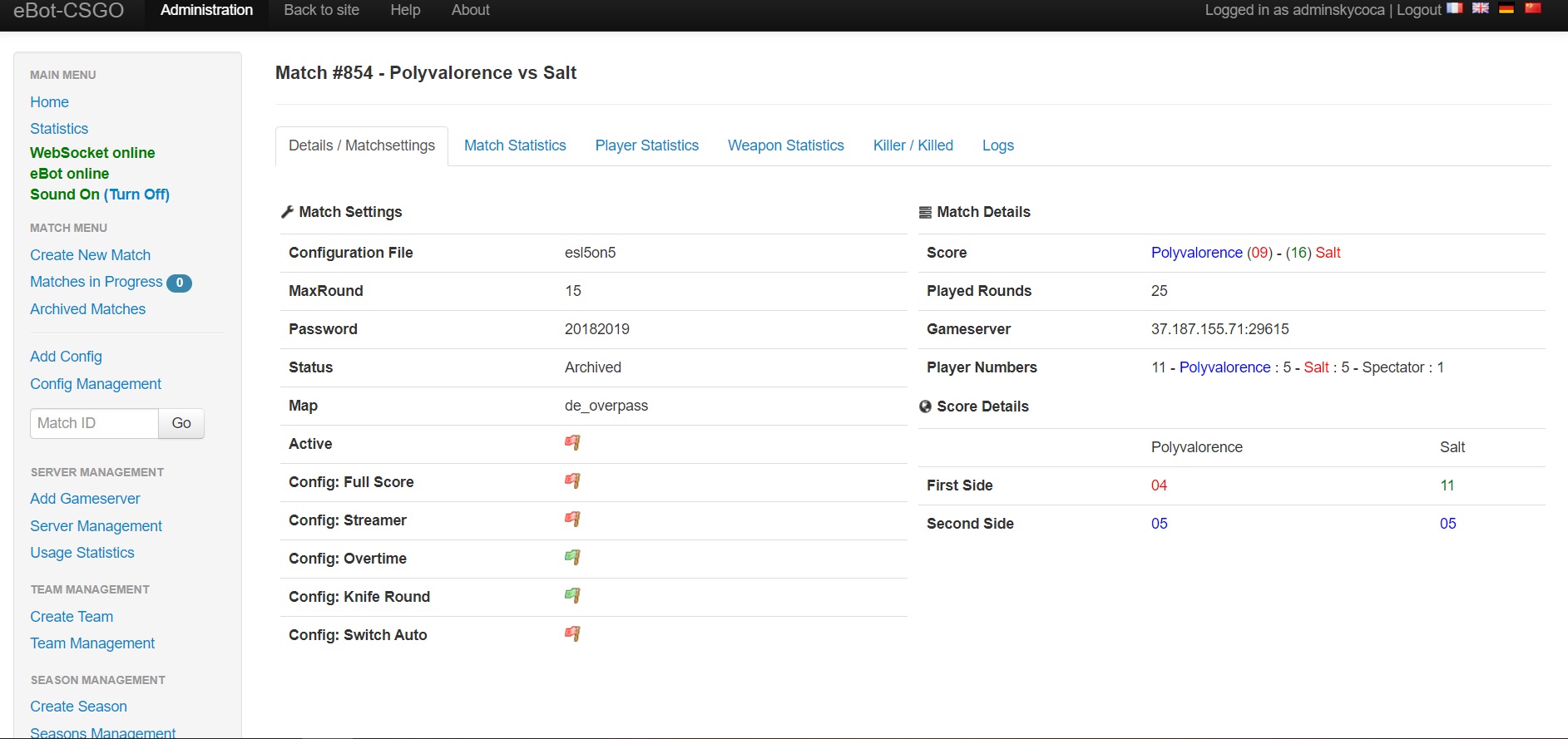Click the red flag beside Config: Streamer
The image size is (1568, 739).
click(572, 520)
